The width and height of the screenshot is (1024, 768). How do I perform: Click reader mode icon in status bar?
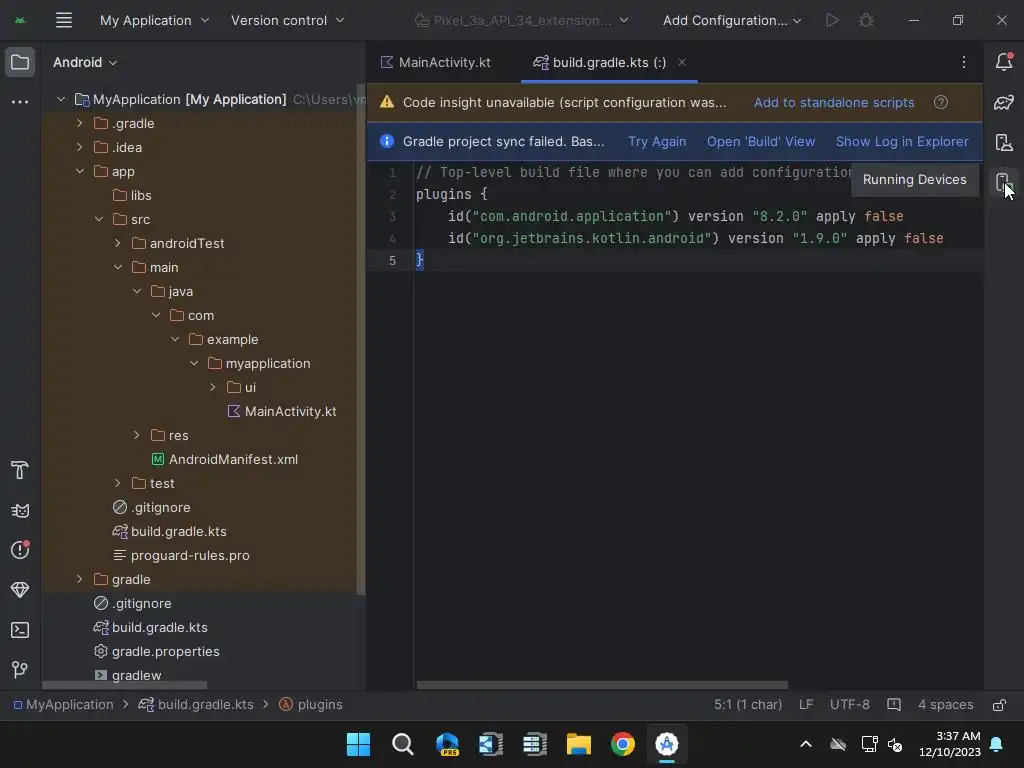pos(893,705)
